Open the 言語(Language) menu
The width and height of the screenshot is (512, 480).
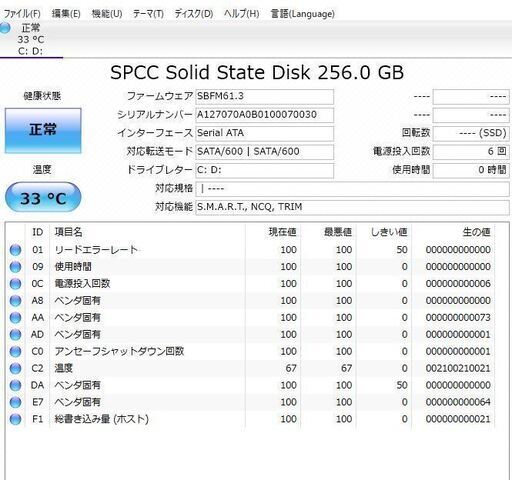(x=303, y=14)
